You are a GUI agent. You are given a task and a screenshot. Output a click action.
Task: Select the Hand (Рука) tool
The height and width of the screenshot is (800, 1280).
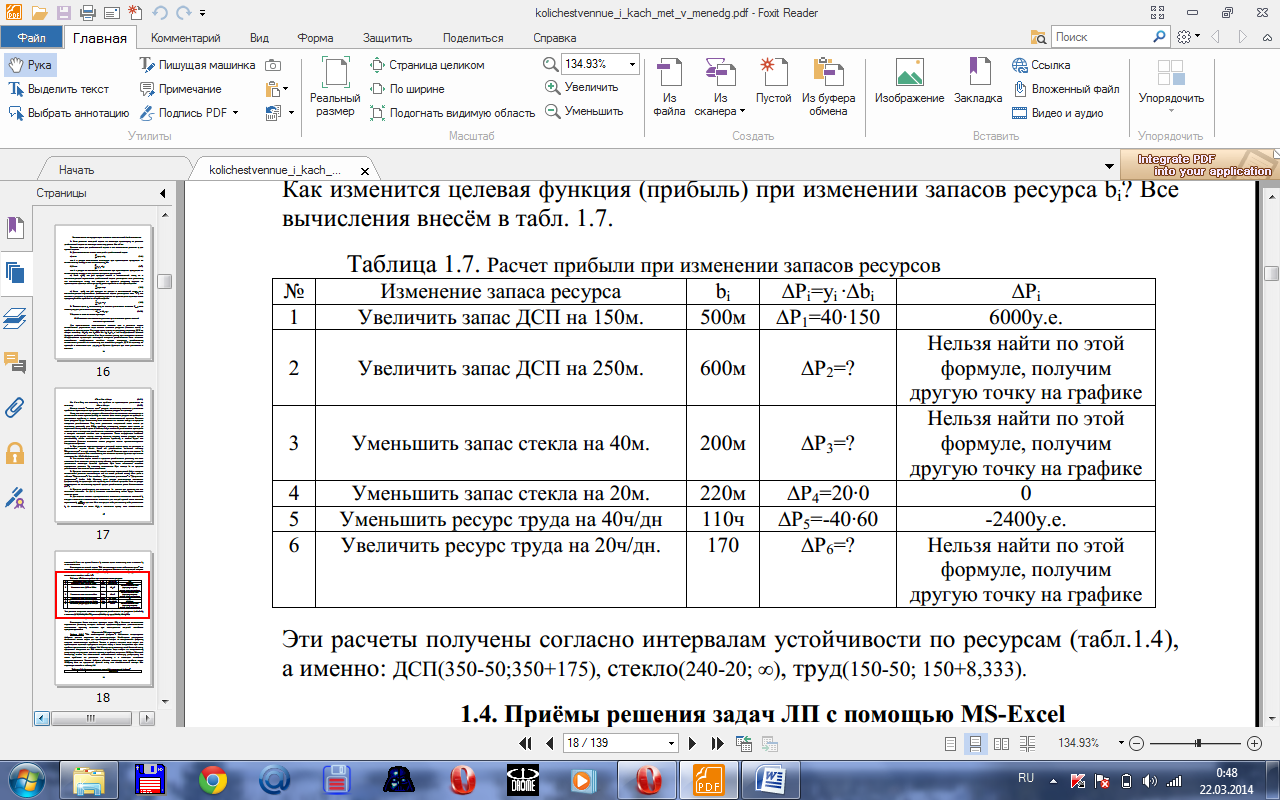[29, 64]
